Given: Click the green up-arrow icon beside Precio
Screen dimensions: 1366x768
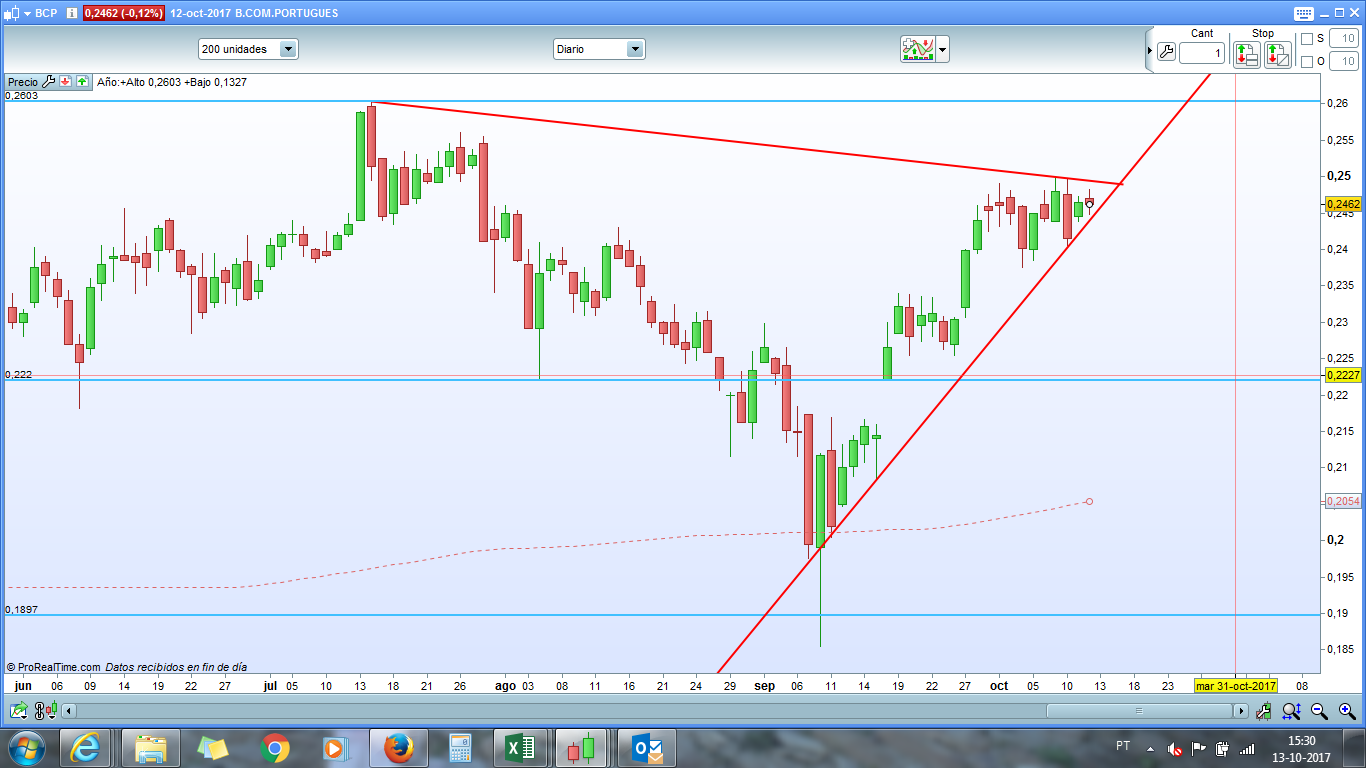Looking at the screenshot, I should pos(82,82).
